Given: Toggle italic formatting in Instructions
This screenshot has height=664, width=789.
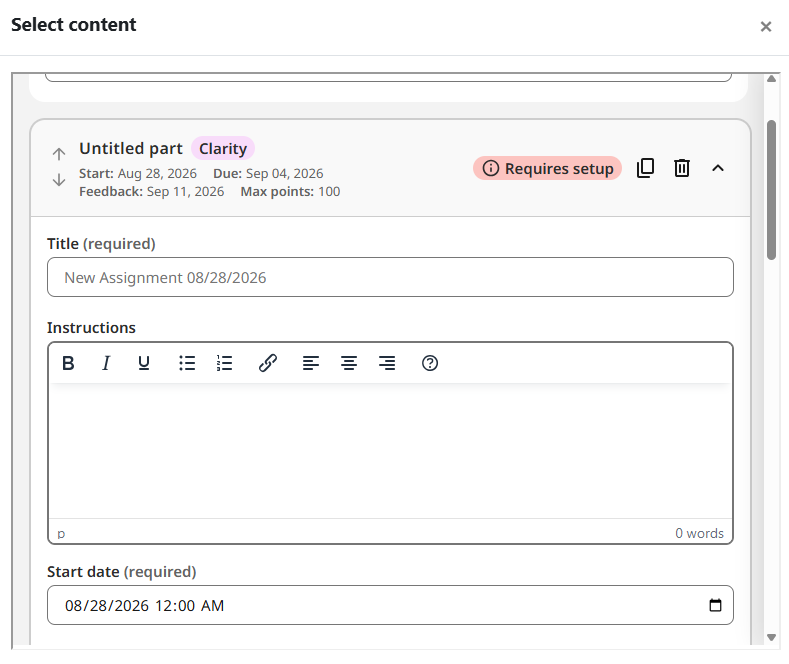Looking at the screenshot, I should click(x=106, y=363).
